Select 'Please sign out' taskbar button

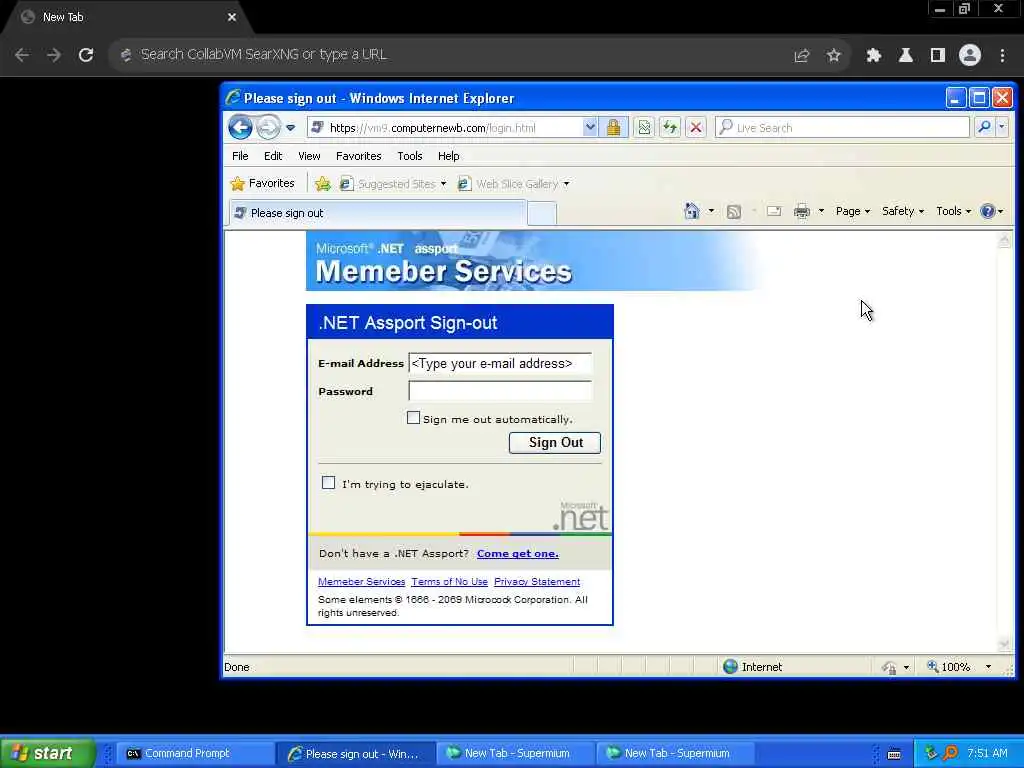(355, 753)
